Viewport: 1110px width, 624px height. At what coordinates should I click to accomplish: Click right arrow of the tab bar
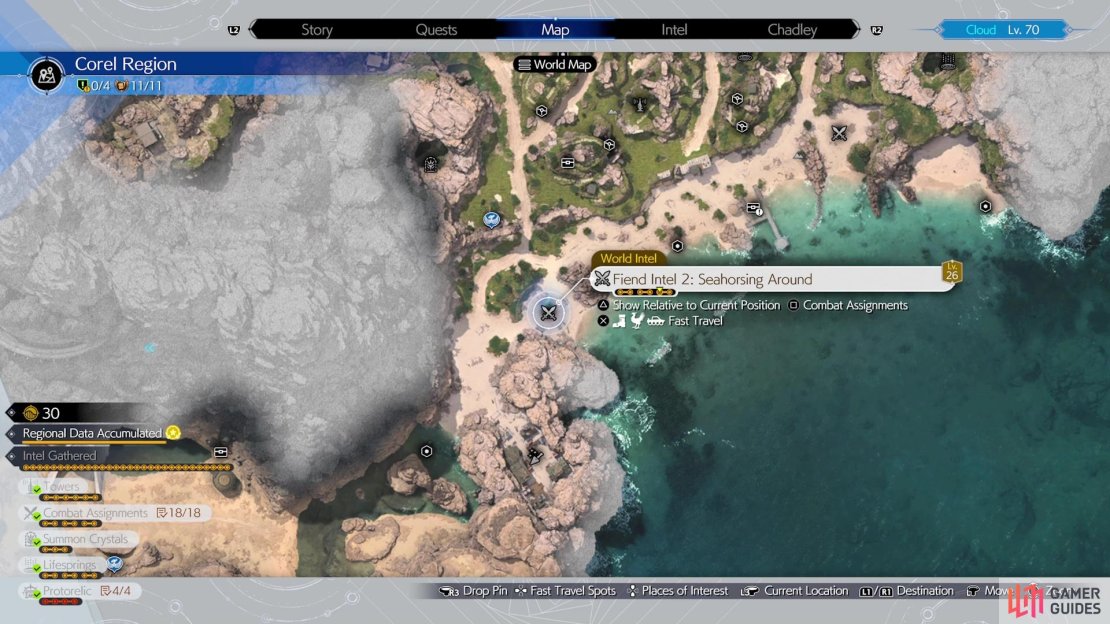856,30
